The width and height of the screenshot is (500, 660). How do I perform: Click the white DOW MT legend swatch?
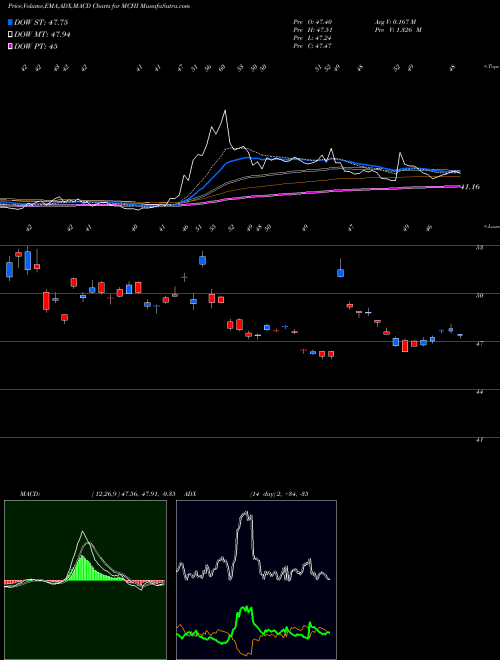click(x=11, y=35)
